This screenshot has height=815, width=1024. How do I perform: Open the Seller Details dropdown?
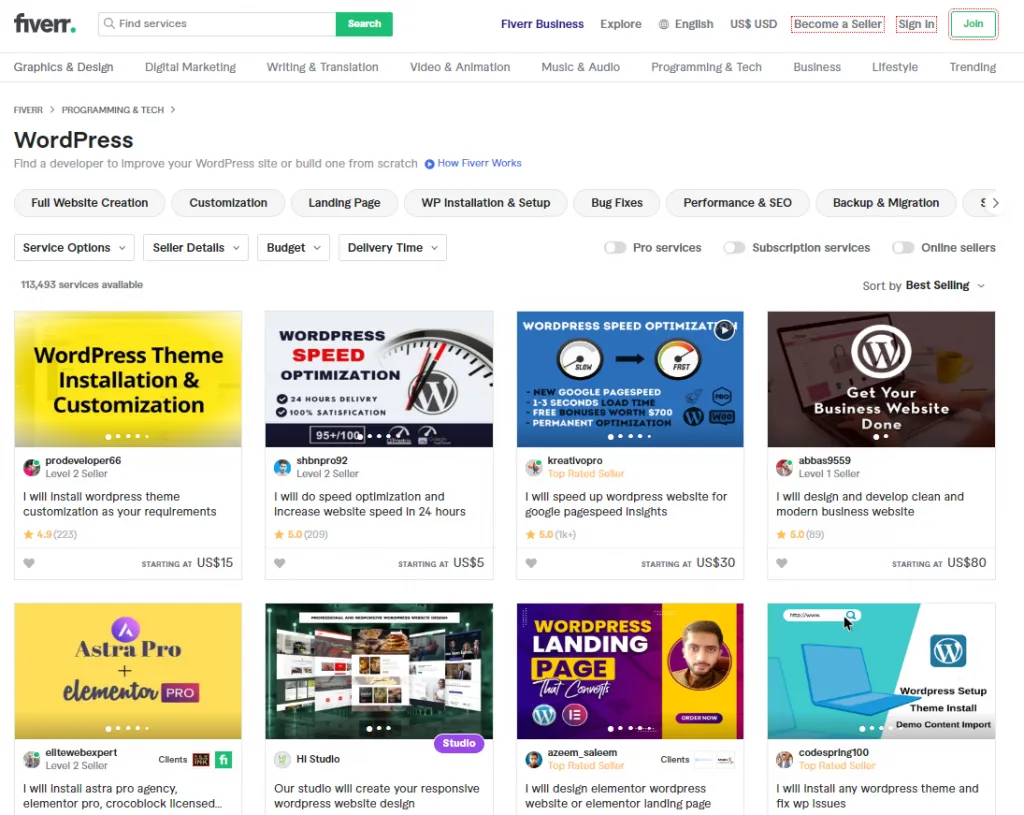coord(196,248)
